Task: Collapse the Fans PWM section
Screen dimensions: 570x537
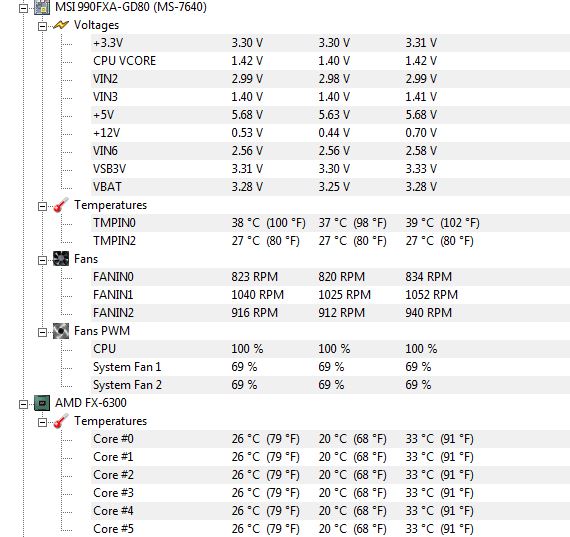Action: coord(43,332)
